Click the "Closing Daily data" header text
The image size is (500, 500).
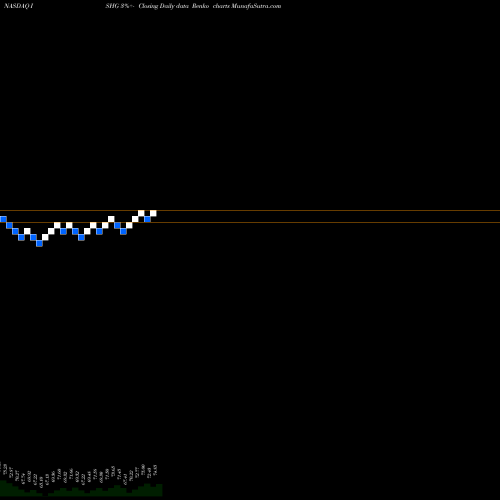click(x=163, y=6)
